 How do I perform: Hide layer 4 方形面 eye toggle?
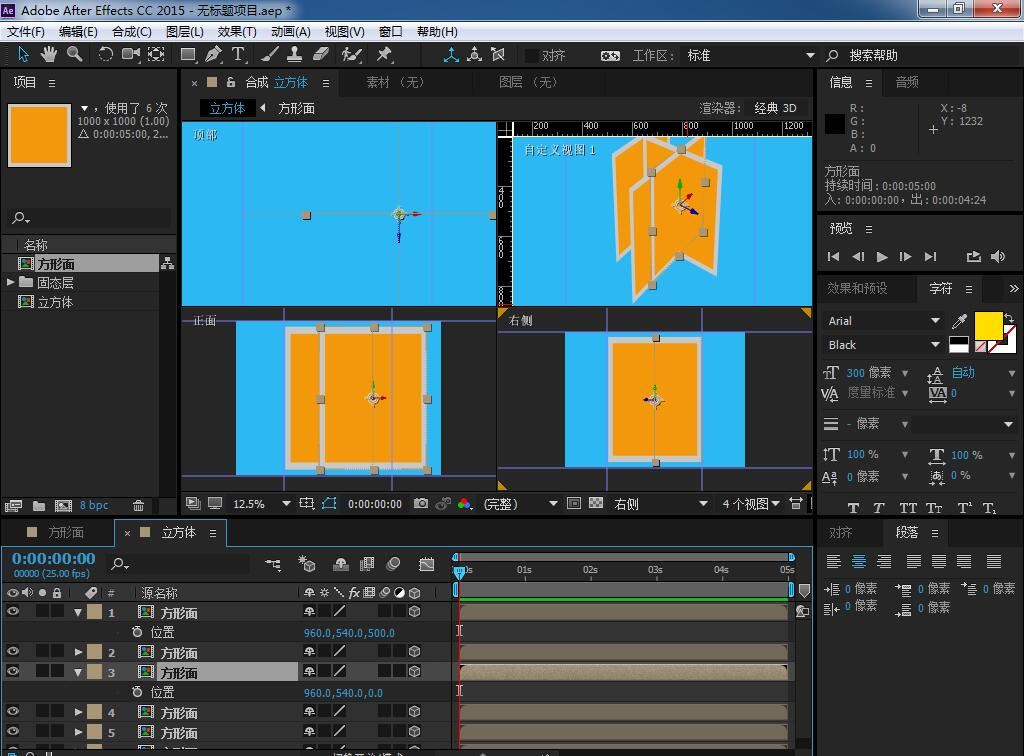click(x=12, y=712)
